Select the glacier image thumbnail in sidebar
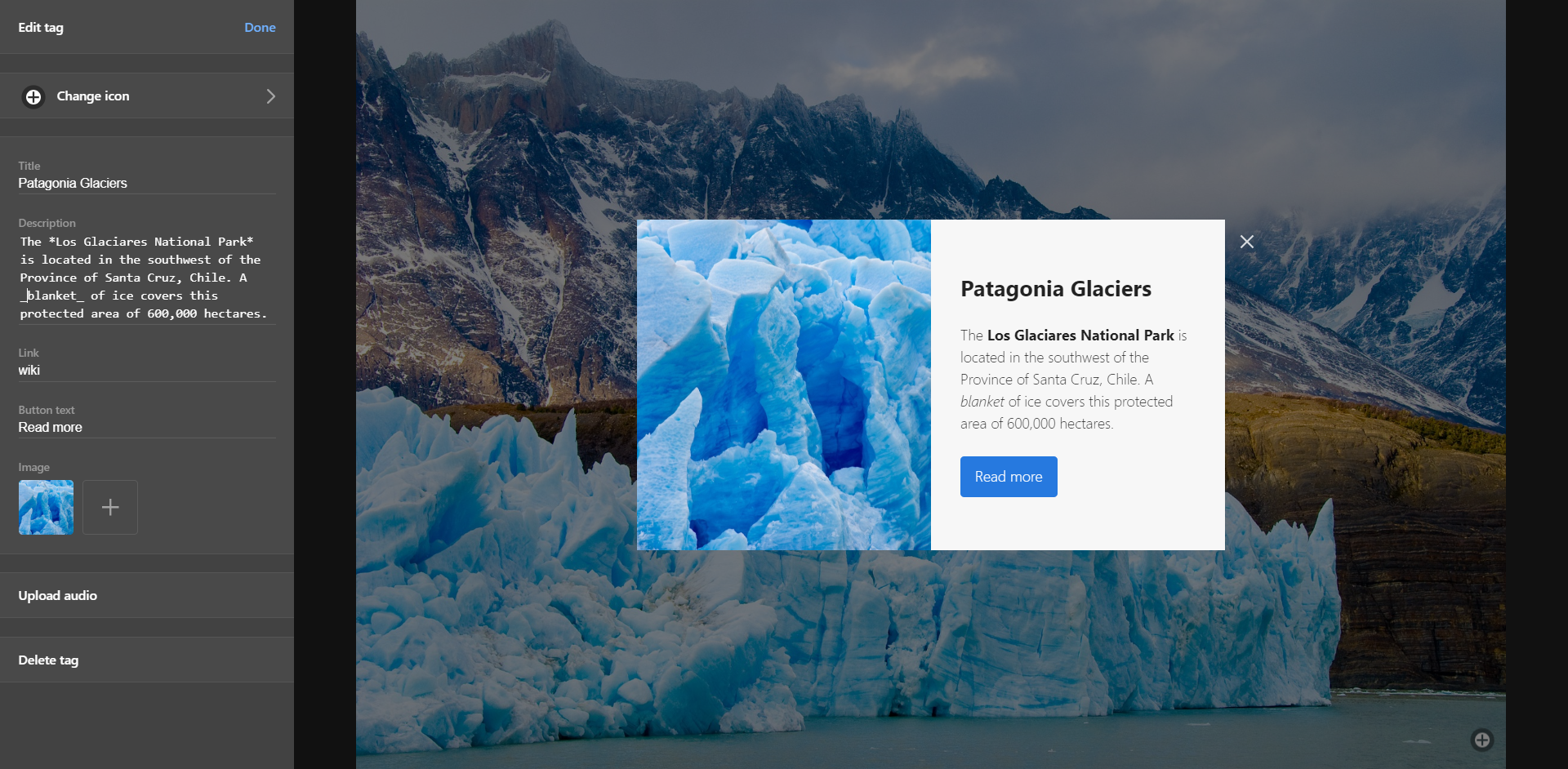The height and width of the screenshot is (769, 1568). [x=46, y=507]
